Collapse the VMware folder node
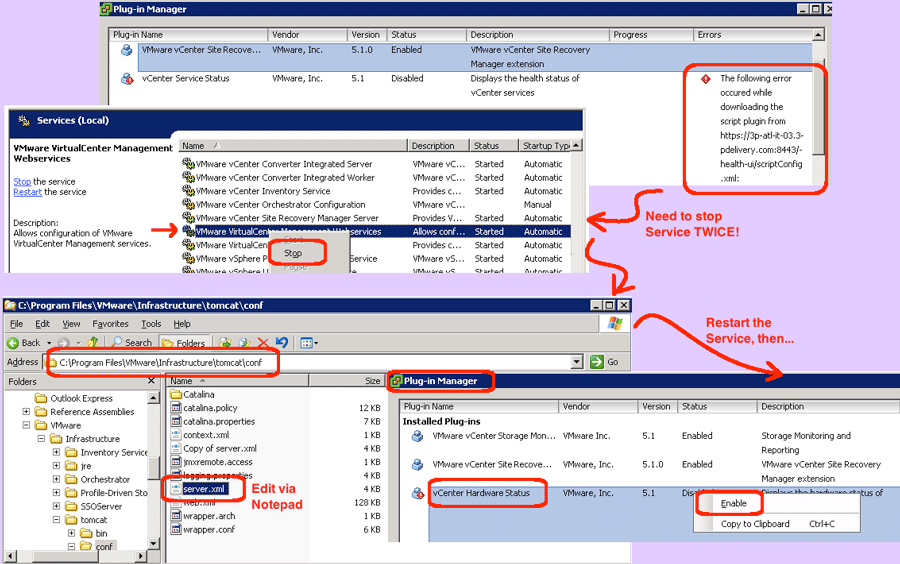 (x=26, y=425)
